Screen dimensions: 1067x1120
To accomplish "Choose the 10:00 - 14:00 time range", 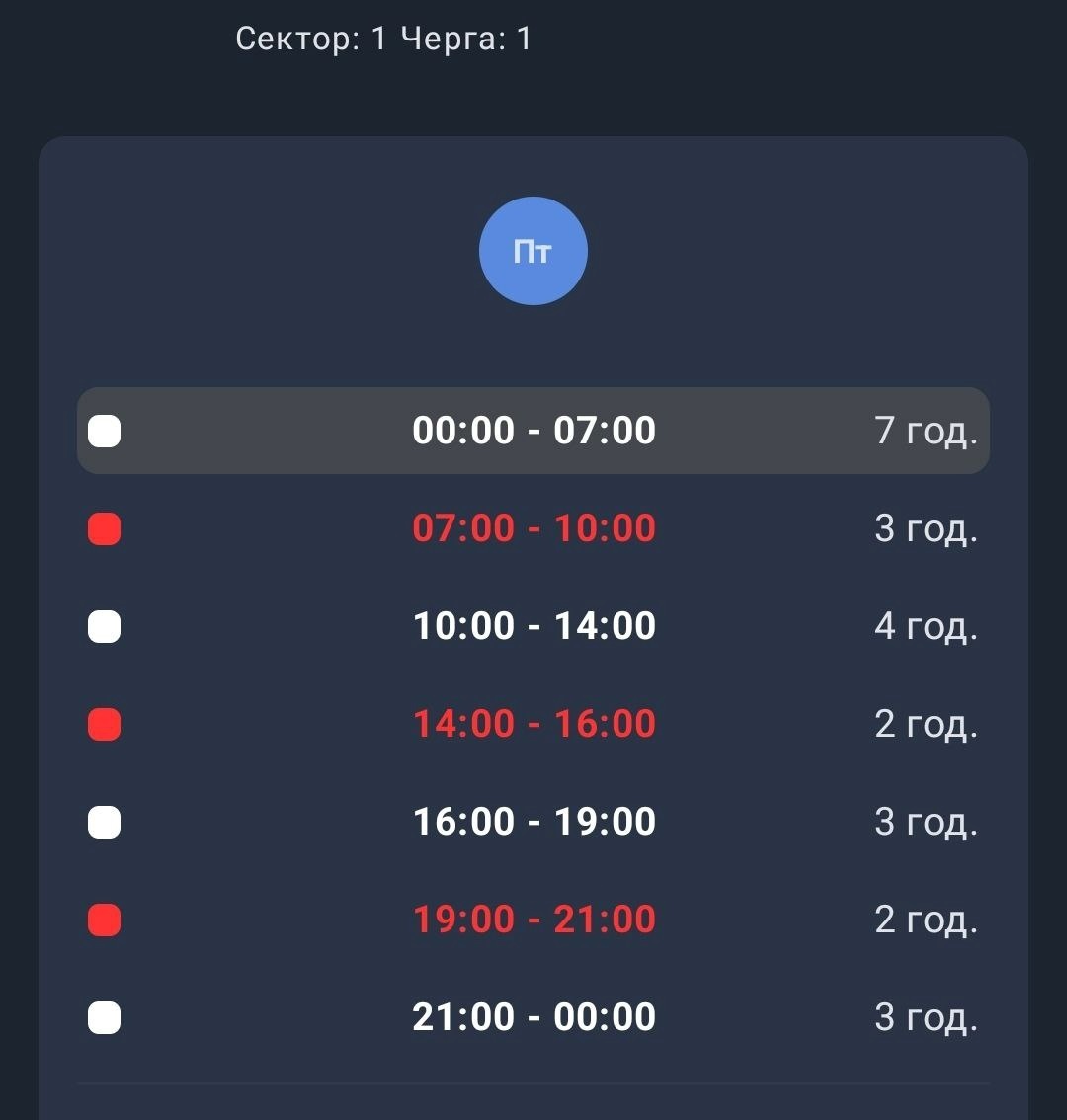I will pyautogui.click(x=533, y=626).
